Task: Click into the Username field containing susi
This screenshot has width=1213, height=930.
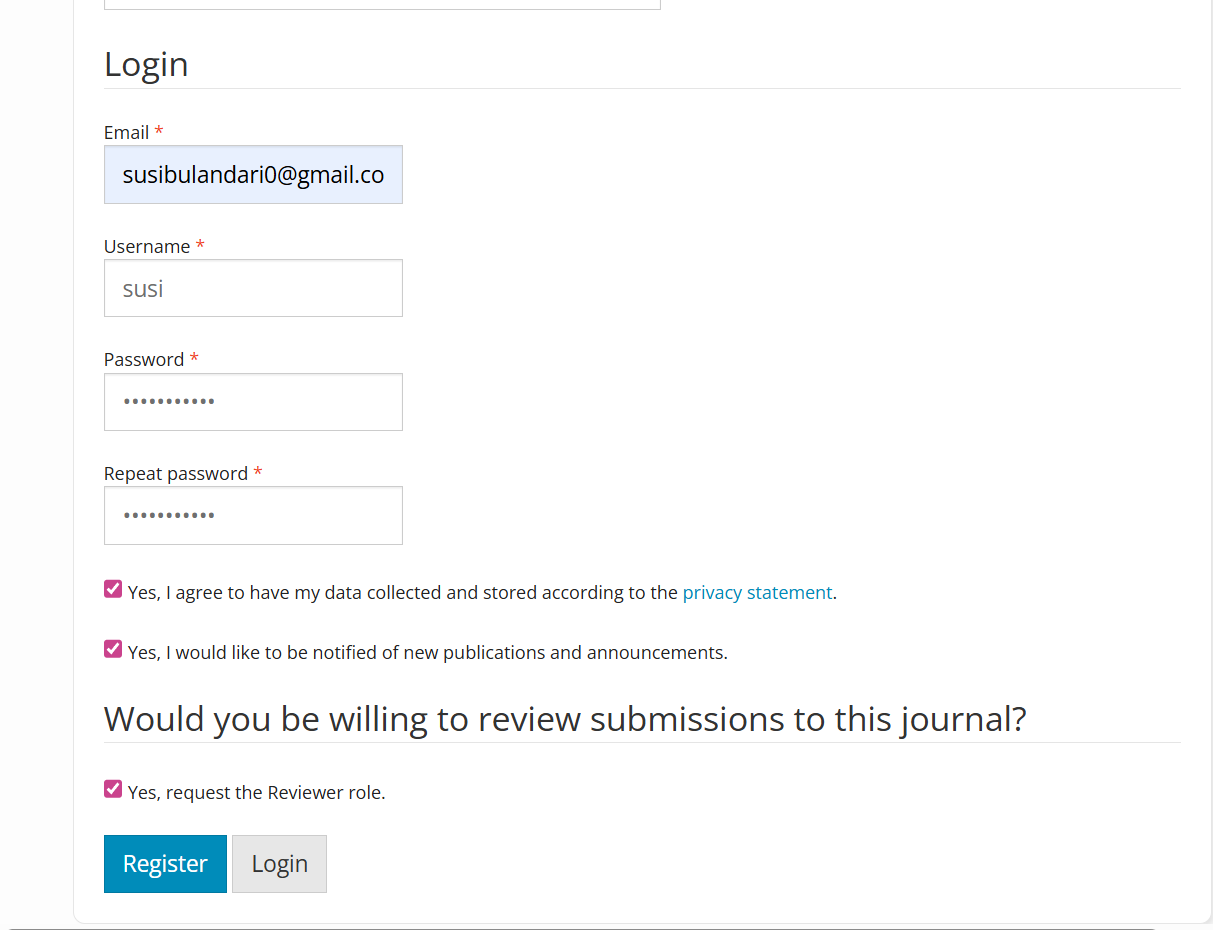Action: click(253, 289)
